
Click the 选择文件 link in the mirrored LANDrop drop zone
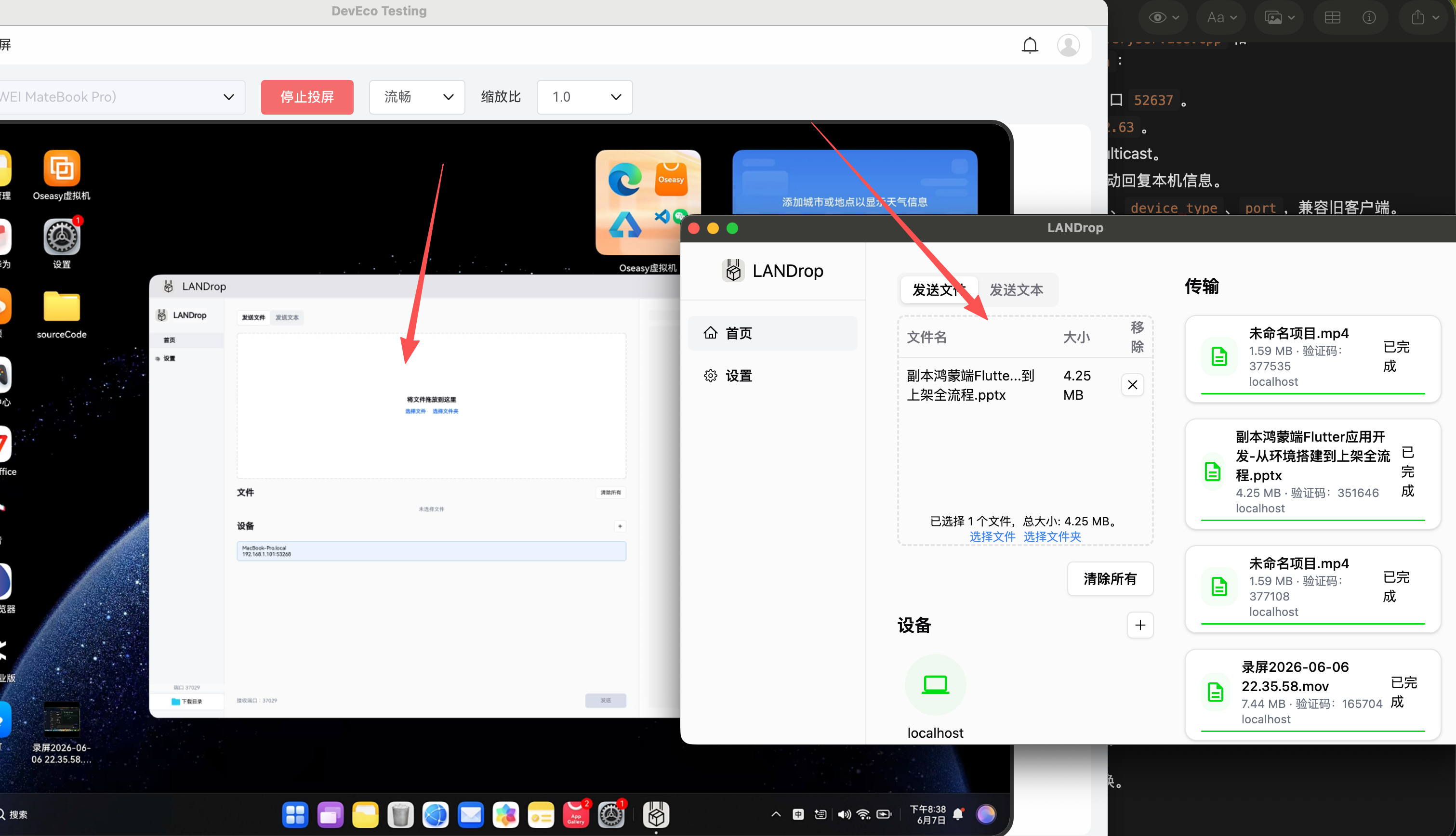415,411
